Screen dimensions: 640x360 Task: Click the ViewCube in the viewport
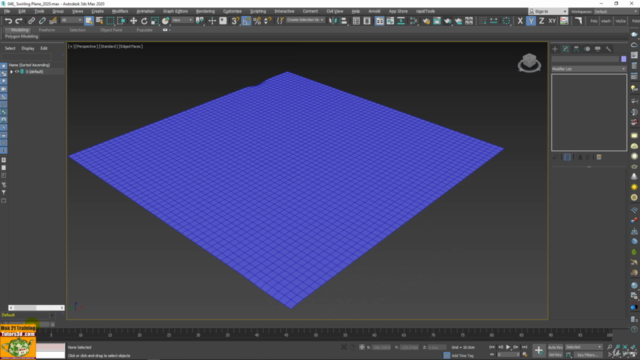pos(529,62)
